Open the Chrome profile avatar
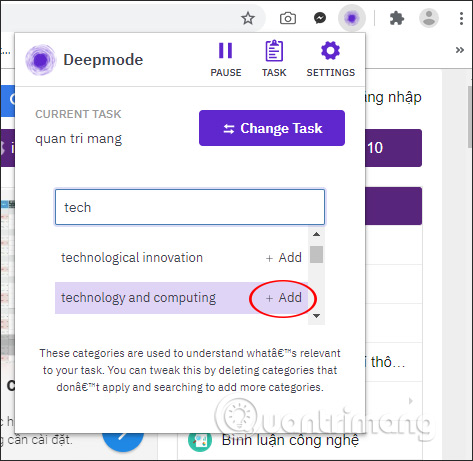 (429, 18)
